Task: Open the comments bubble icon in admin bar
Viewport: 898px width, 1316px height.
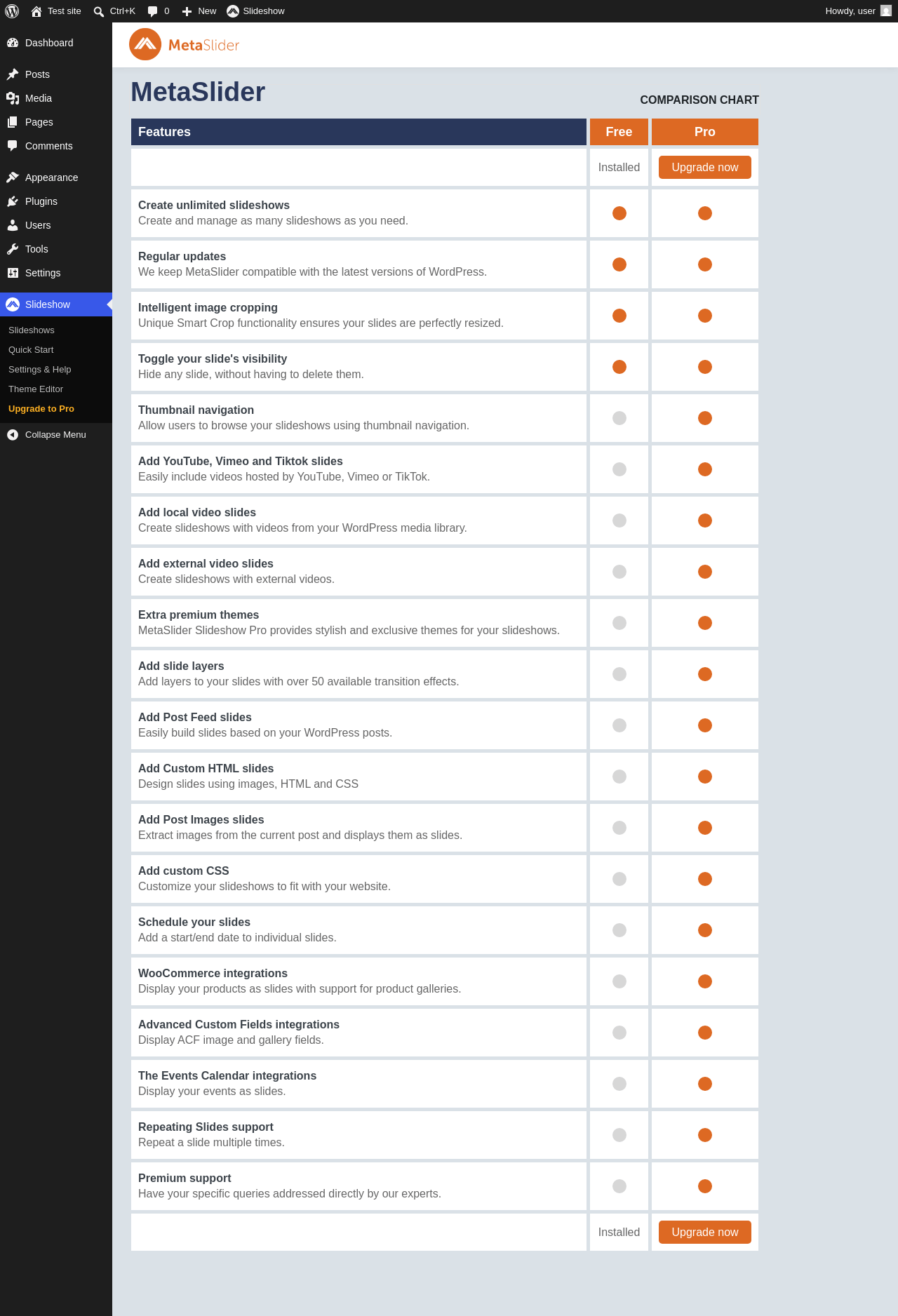Action: click(x=152, y=11)
